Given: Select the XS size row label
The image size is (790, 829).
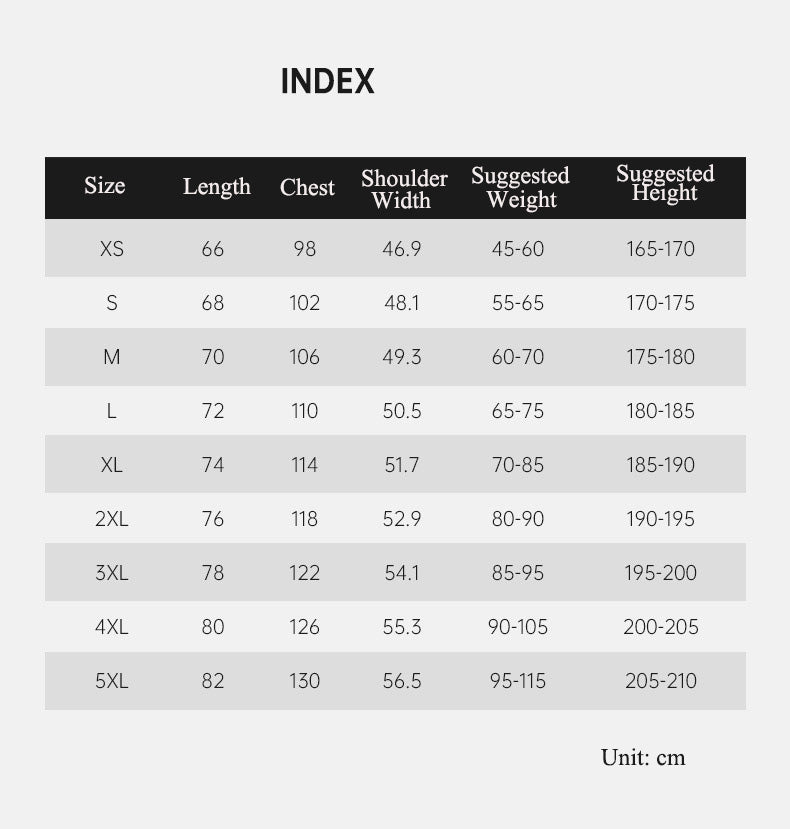Looking at the screenshot, I should point(112,248).
